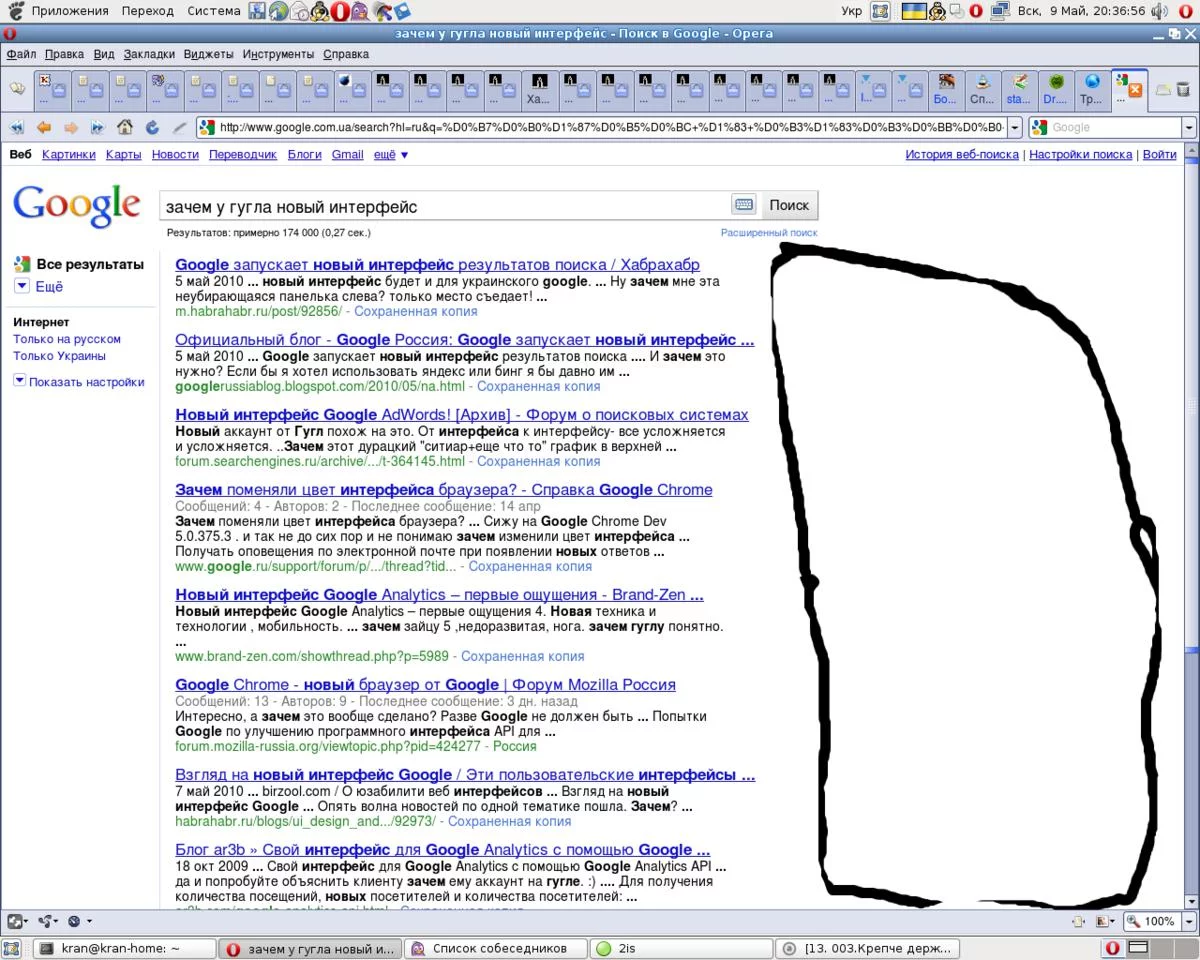Expand 'Показать настройки' in sidebar

pyautogui.click(x=79, y=382)
